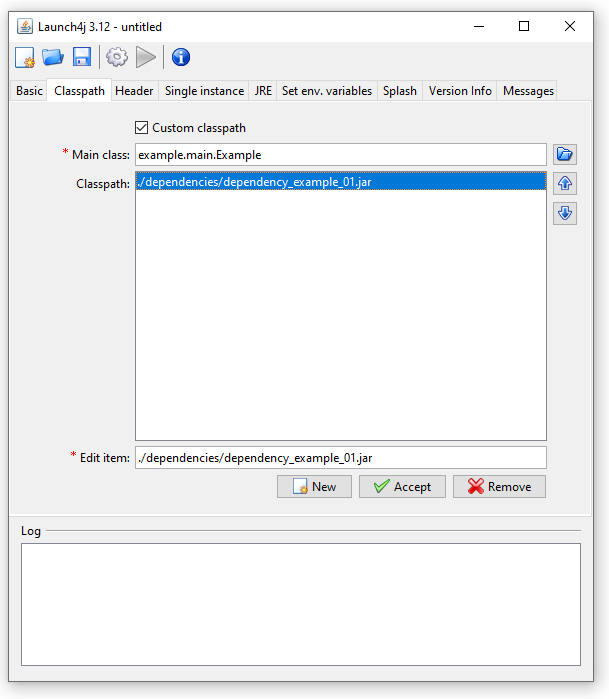Build wrapper with the gear icon
Viewport: 609px width, 699px height.
pos(117,58)
